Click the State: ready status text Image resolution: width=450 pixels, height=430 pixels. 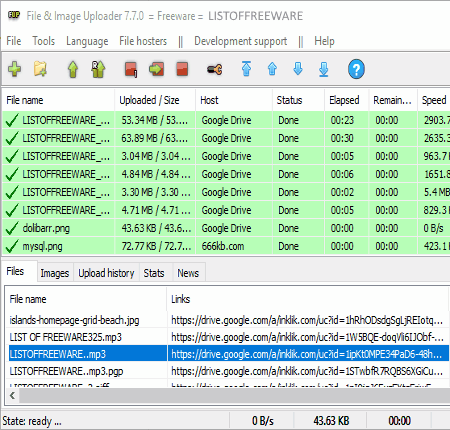tap(32, 421)
